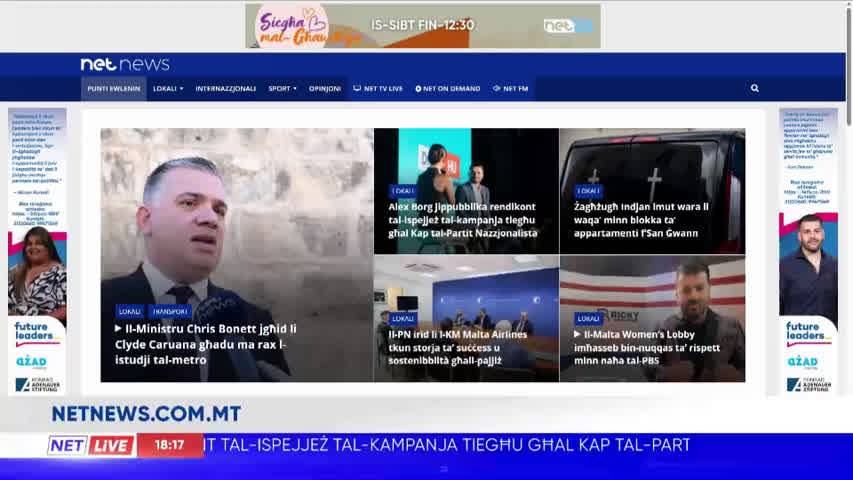This screenshot has height=480, width=853.
Task: Click right sidebar future leaders ad
Action: (x=808, y=251)
